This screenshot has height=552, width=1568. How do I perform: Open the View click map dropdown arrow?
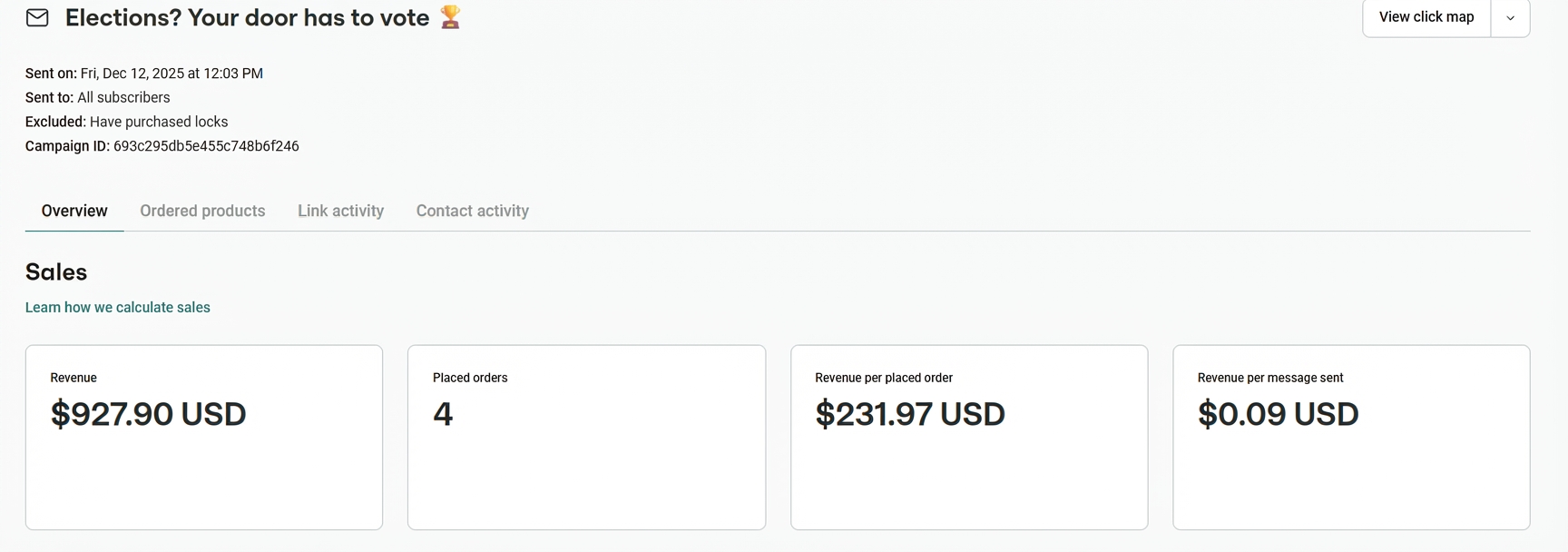1510,17
